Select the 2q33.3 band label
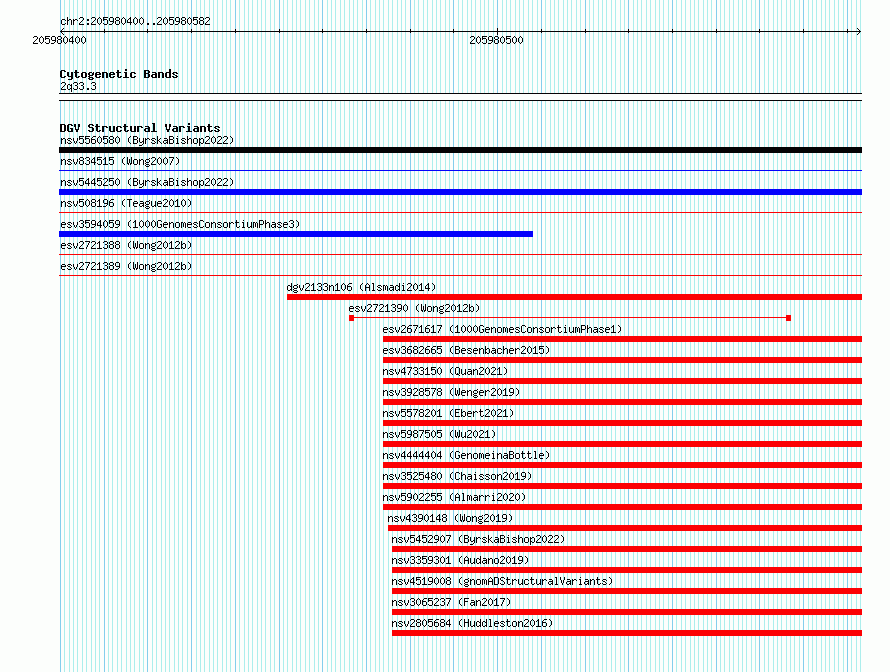The width and height of the screenshot is (890, 672). point(78,86)
